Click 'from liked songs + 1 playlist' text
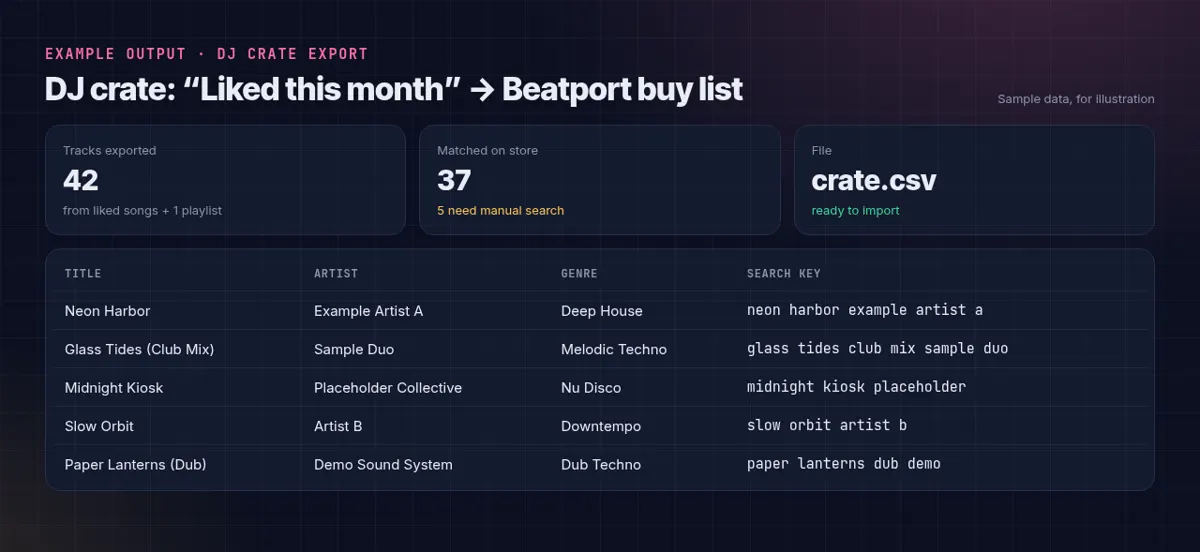 coord(142,211)
